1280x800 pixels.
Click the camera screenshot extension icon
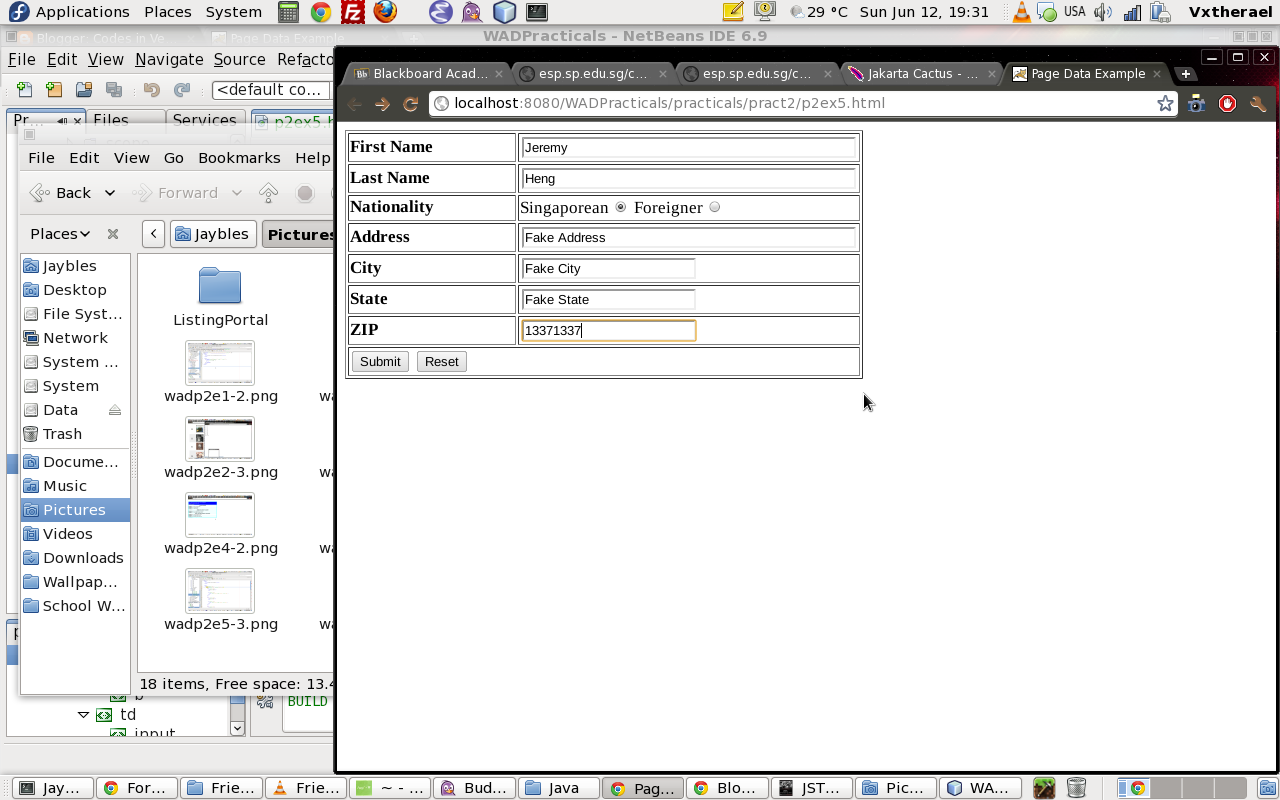[x=1196, y=104]
